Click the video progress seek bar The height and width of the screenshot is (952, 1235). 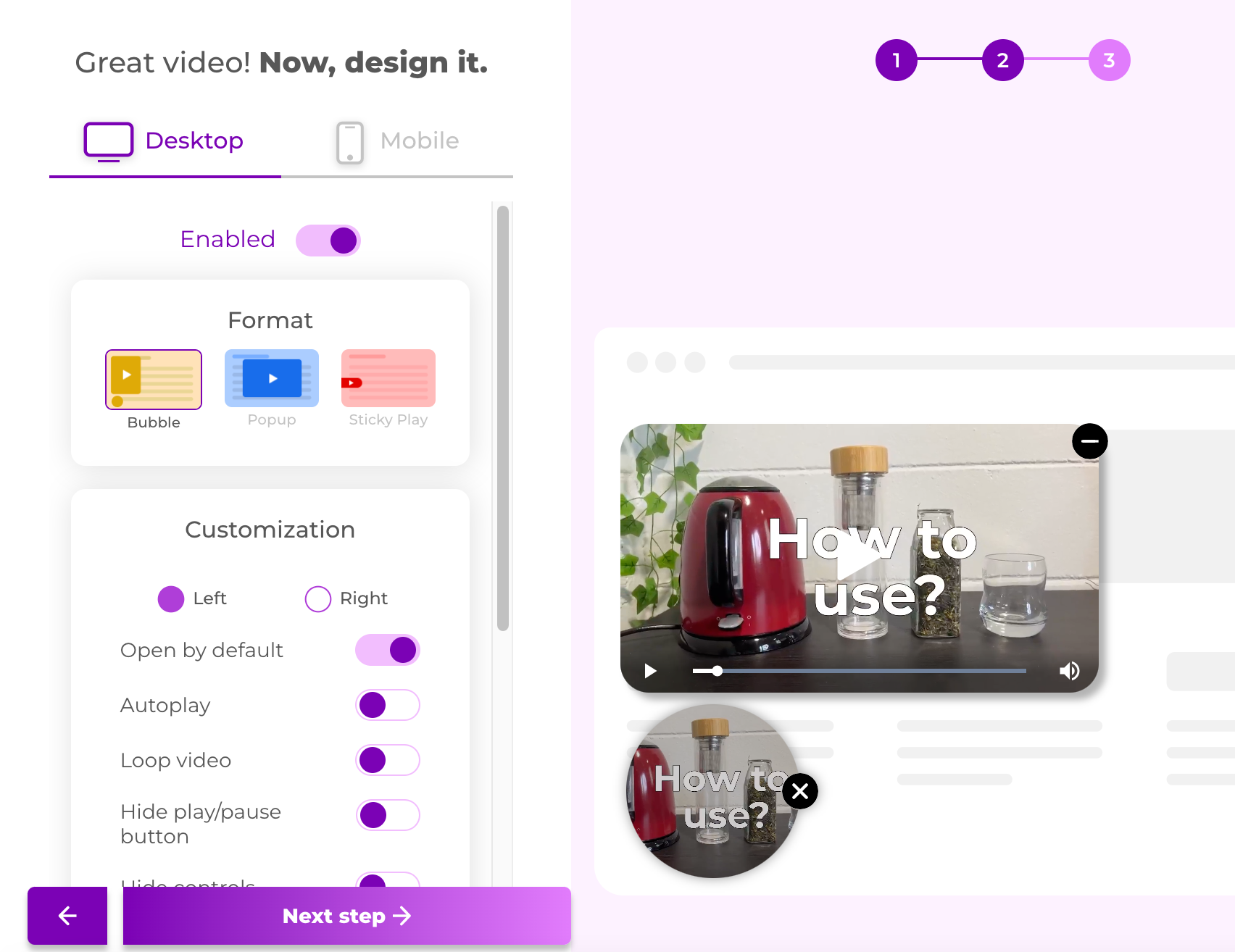860,671
